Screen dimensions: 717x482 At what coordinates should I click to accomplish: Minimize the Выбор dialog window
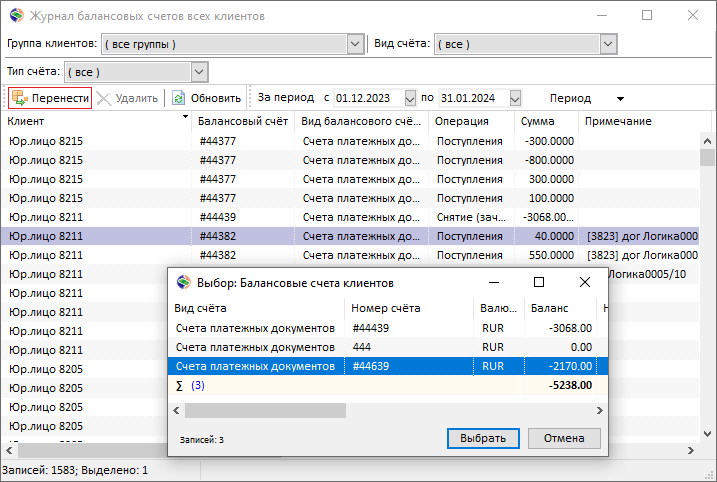point(494,282)
